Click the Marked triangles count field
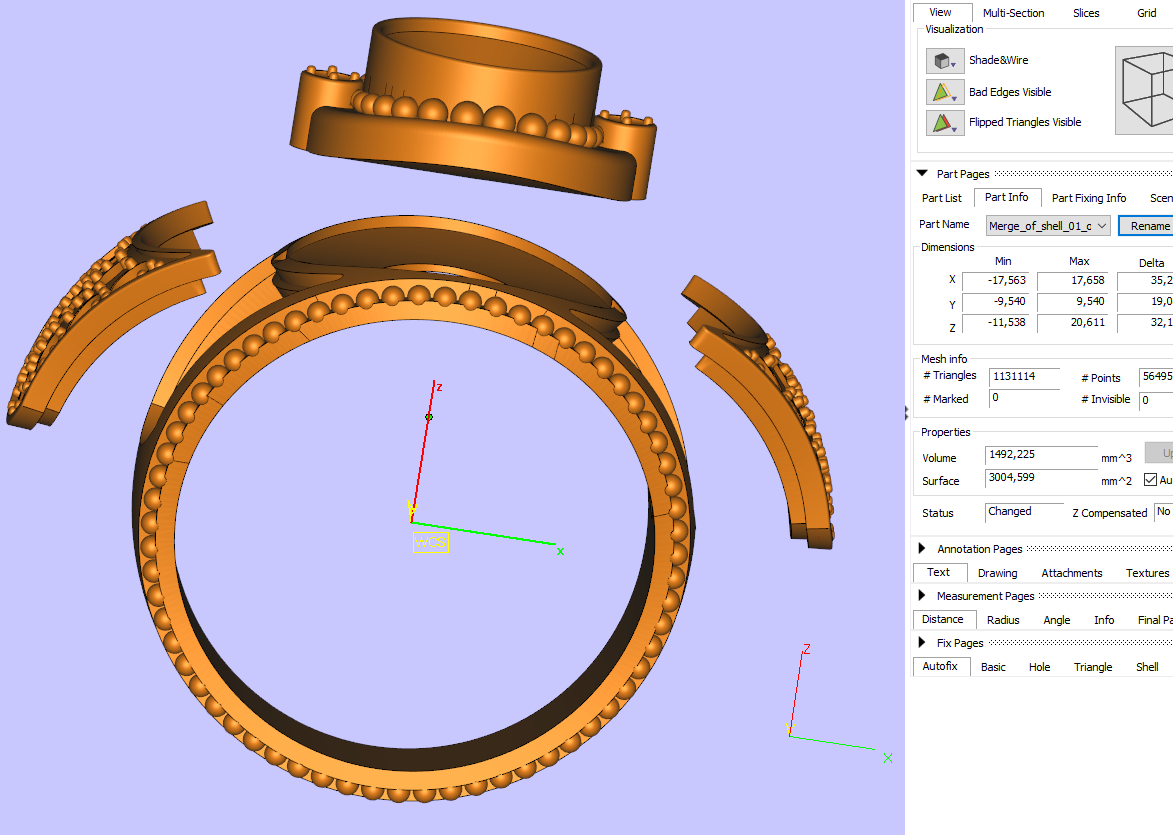Viewport: 1173px width, 835px height. pos(1024,399)
